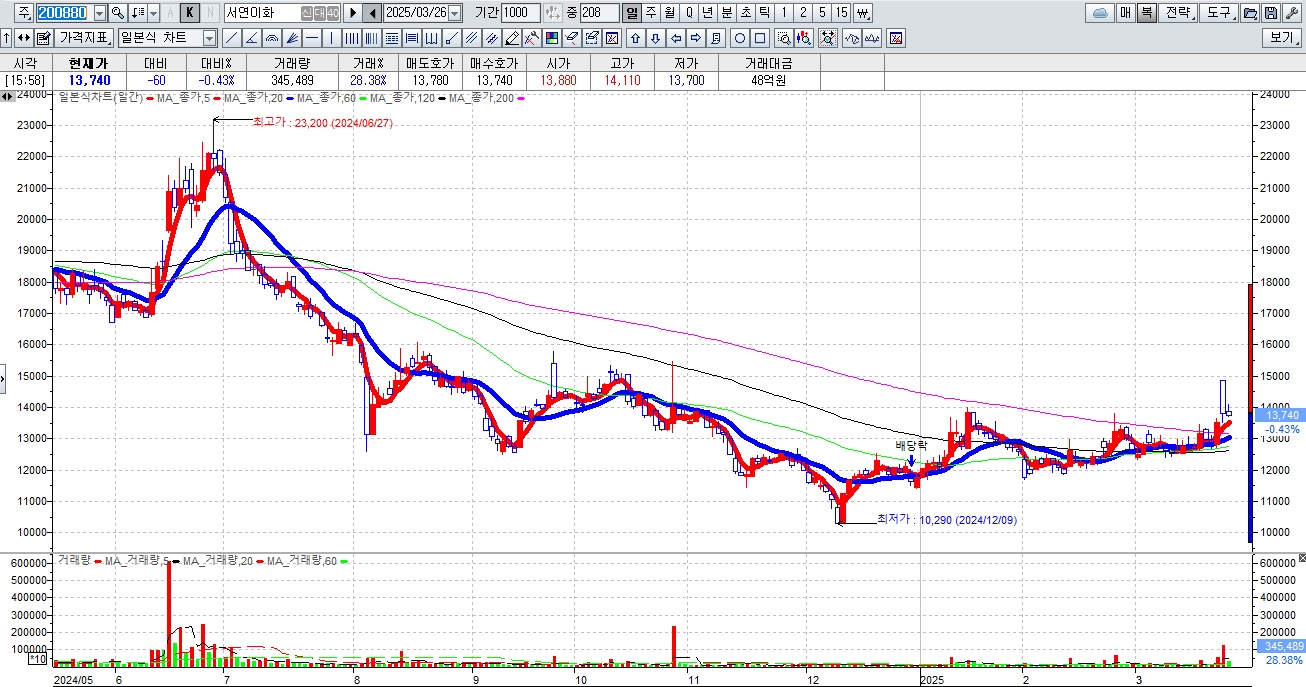Image resolution: width=1306 pixels, height=687 pixels.
Task: Select the vertical line tool
Action: point(331,38)
